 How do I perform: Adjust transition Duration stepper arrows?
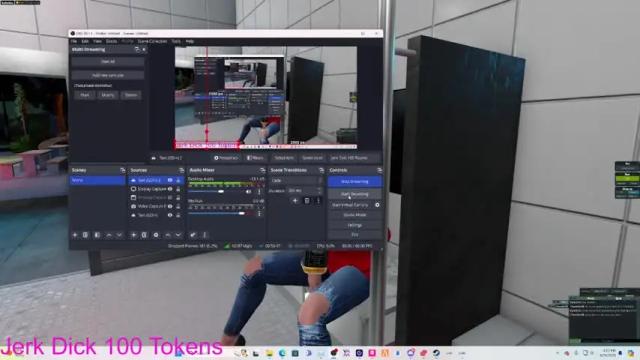pos(320,191)
